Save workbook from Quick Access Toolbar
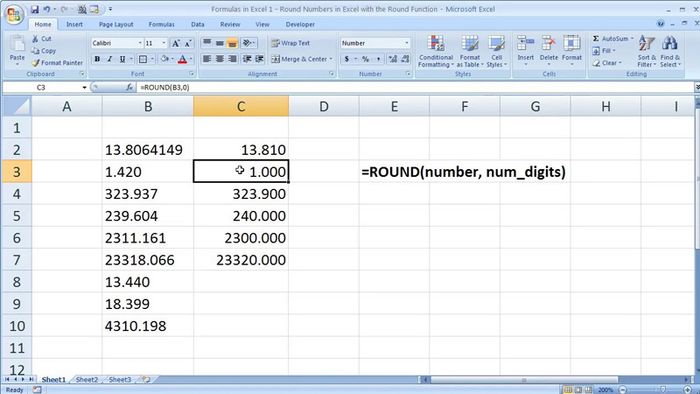 [x=35, y=9]
